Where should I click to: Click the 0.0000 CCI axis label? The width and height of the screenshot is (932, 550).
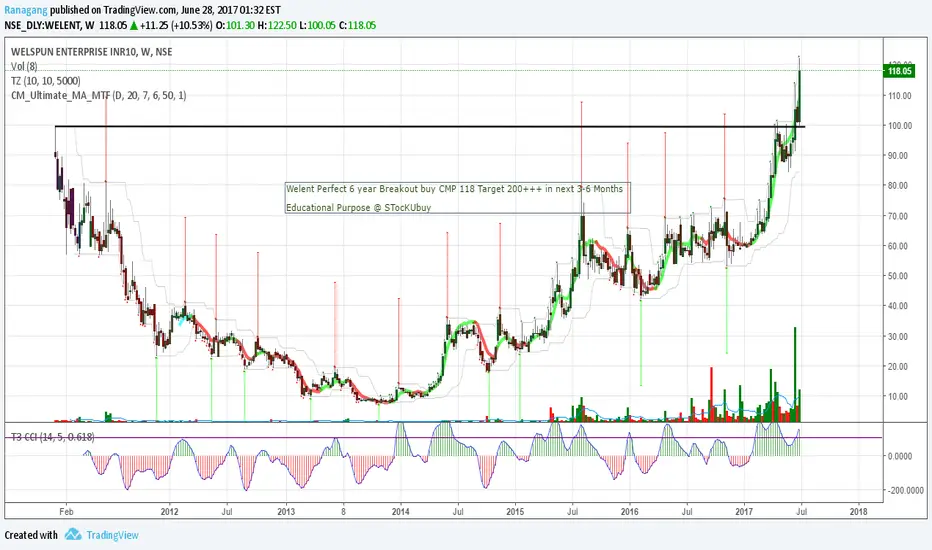[899, 456]
